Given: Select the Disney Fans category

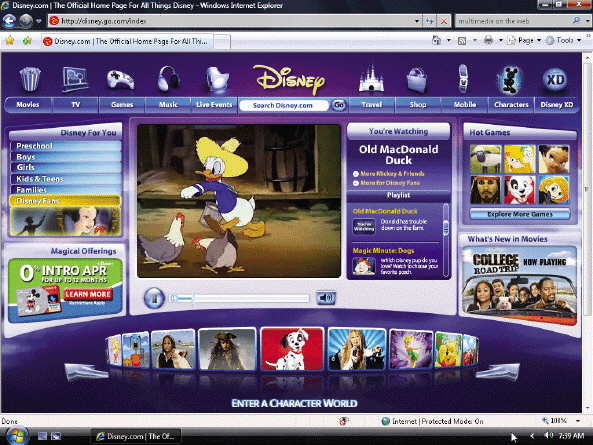Looking at the screenshot, I should click(x=65, y=201).
